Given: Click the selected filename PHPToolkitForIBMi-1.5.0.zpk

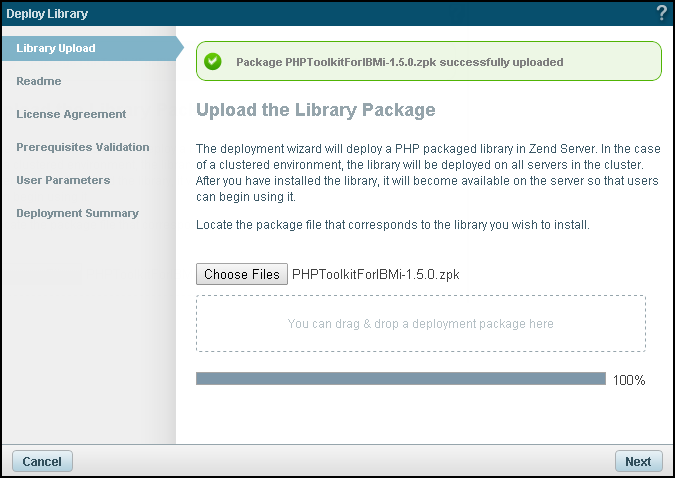Looking at the screenshot, I should [x=376, y=274].
